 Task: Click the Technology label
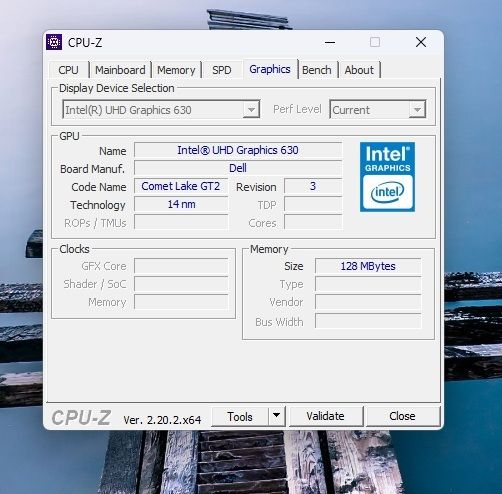coord(98,205)
